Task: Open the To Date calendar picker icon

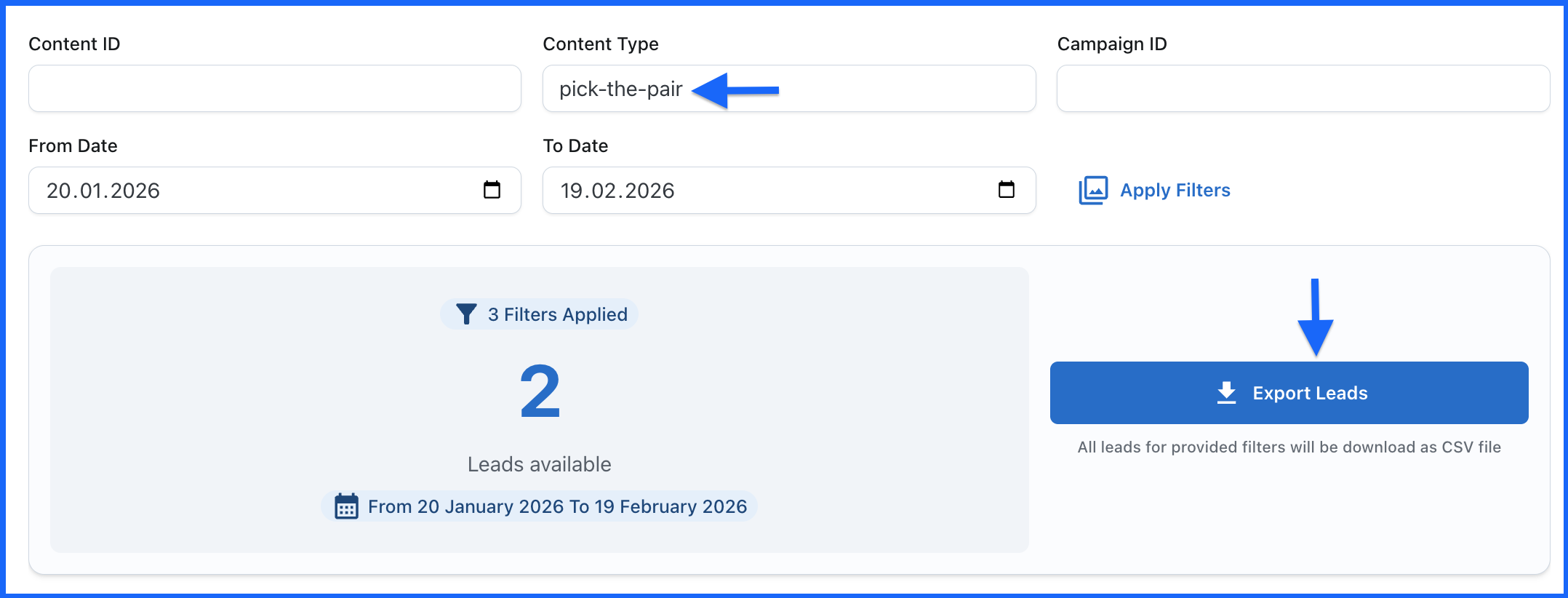Action: 1006,190
